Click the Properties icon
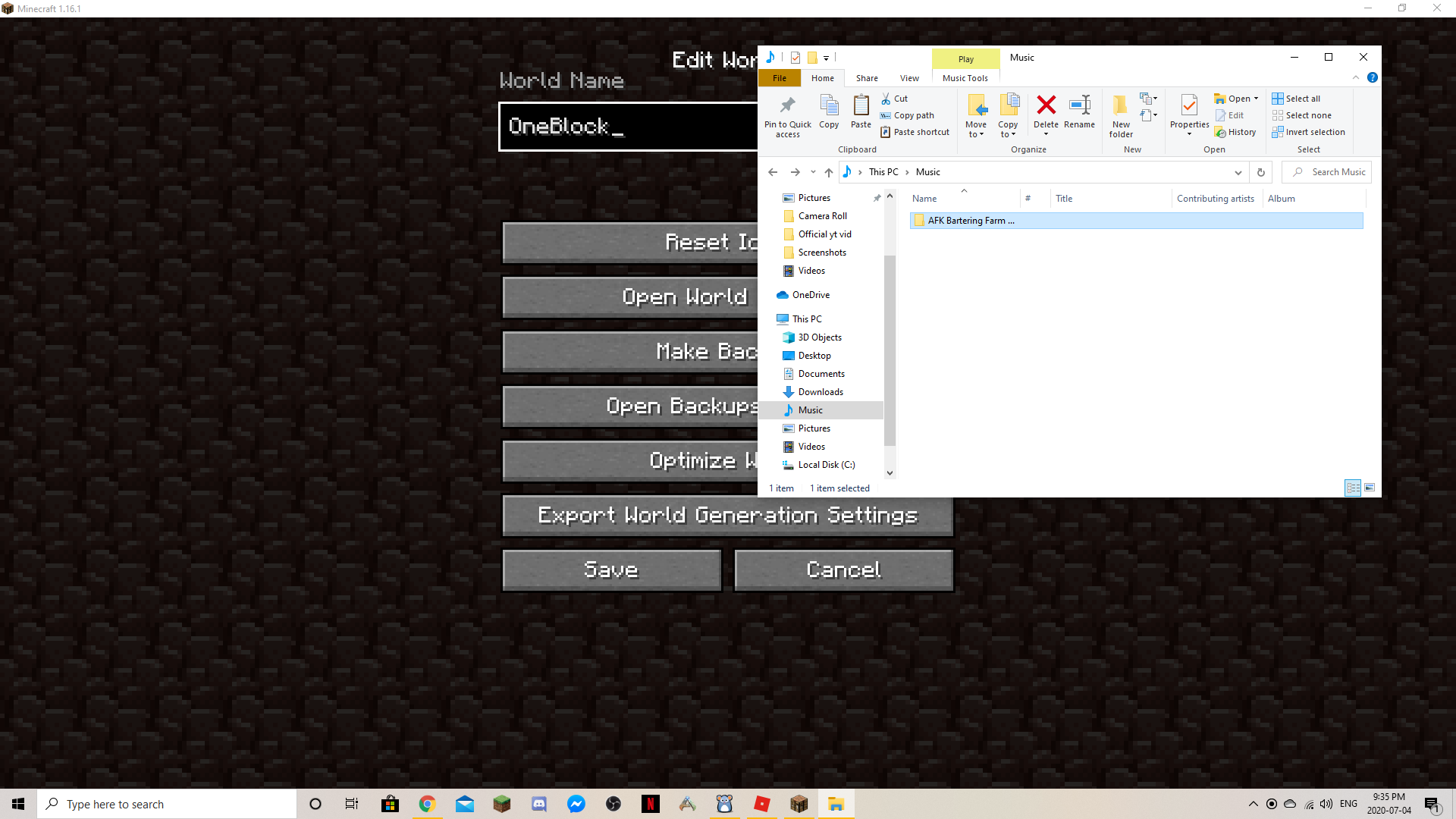The height and width of the screenshot is (819, 1456). coord(1188,106)
